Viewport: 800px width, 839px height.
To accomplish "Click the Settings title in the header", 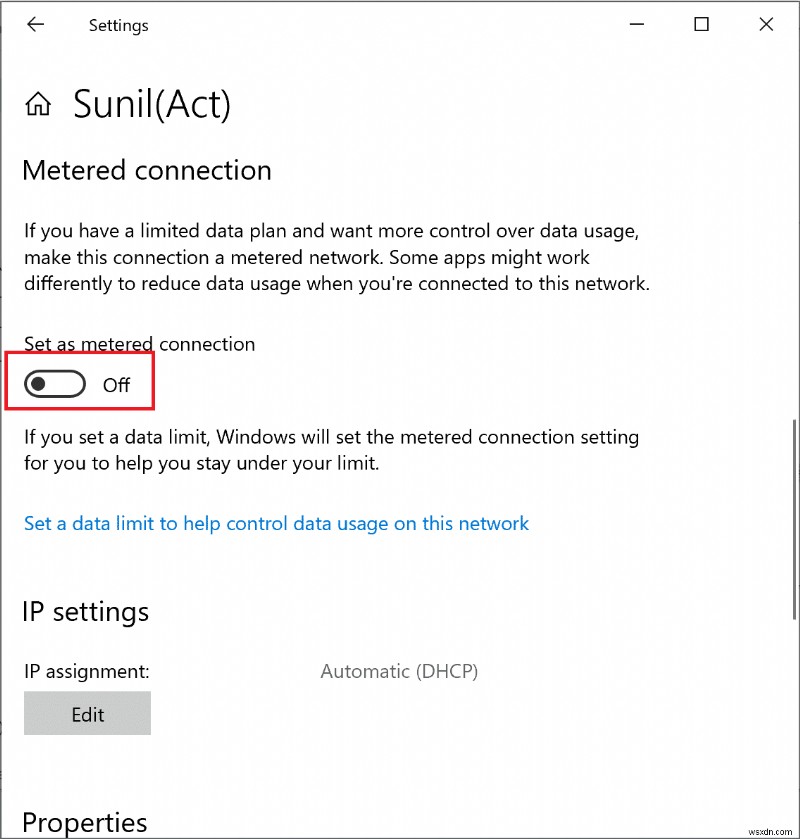I will pyautogui.click(x=118, y=25).
